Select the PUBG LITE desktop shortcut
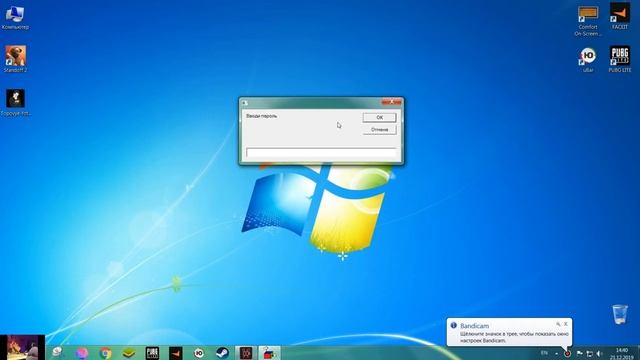The image size is (640, 360). (620, 59)
